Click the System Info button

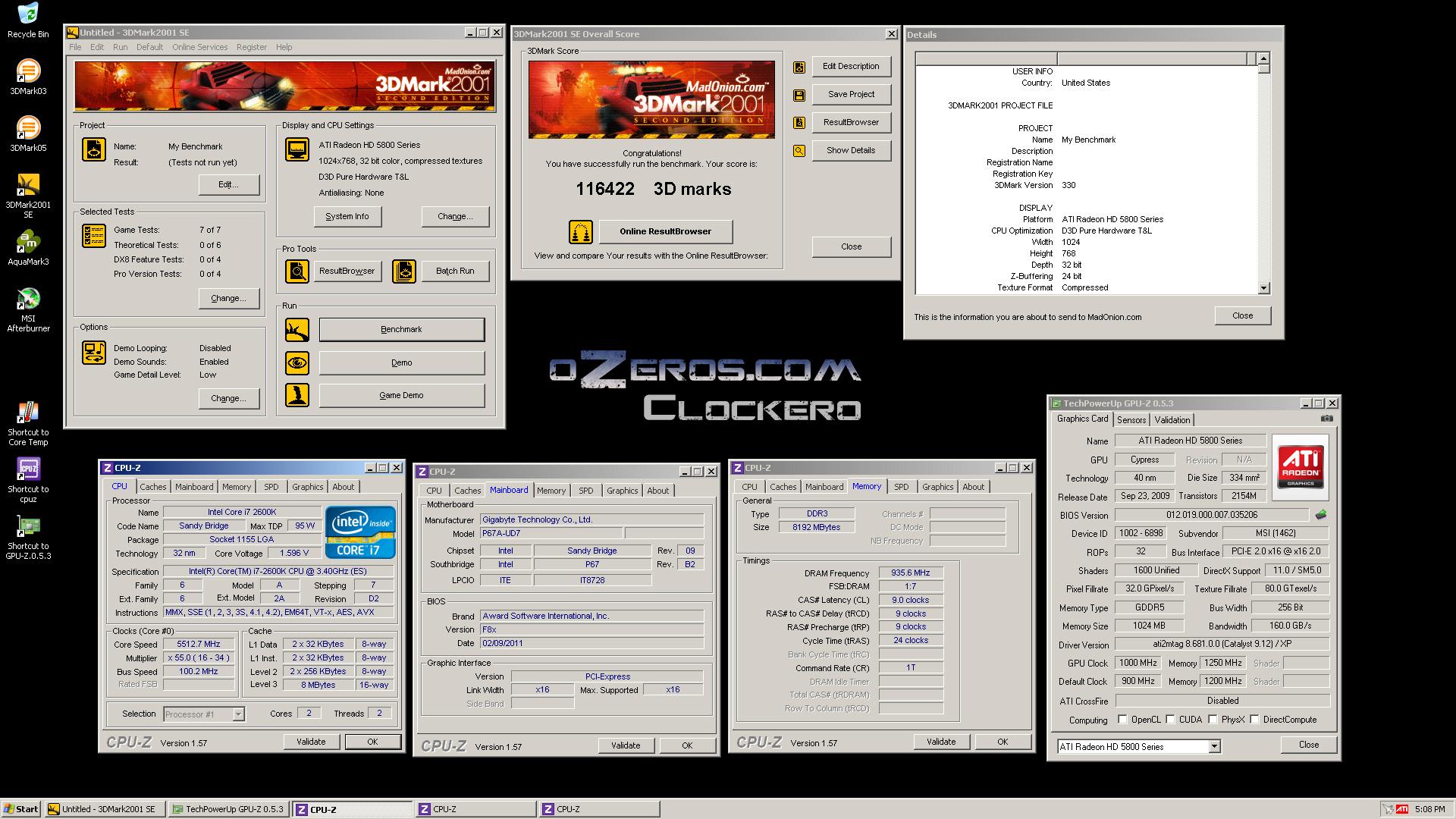347,216
